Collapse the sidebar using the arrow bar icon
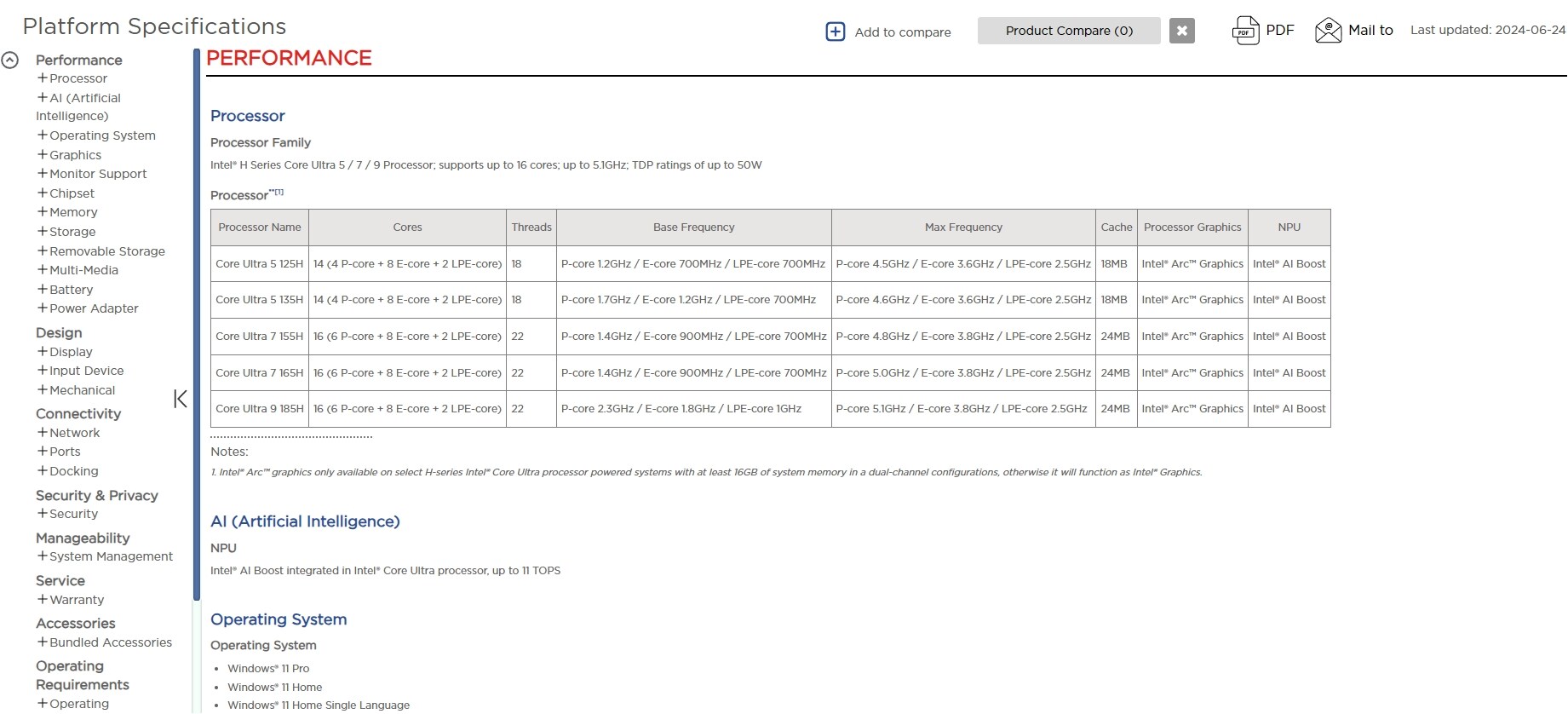The image size is (1568, 714). [x=181, y=399]
